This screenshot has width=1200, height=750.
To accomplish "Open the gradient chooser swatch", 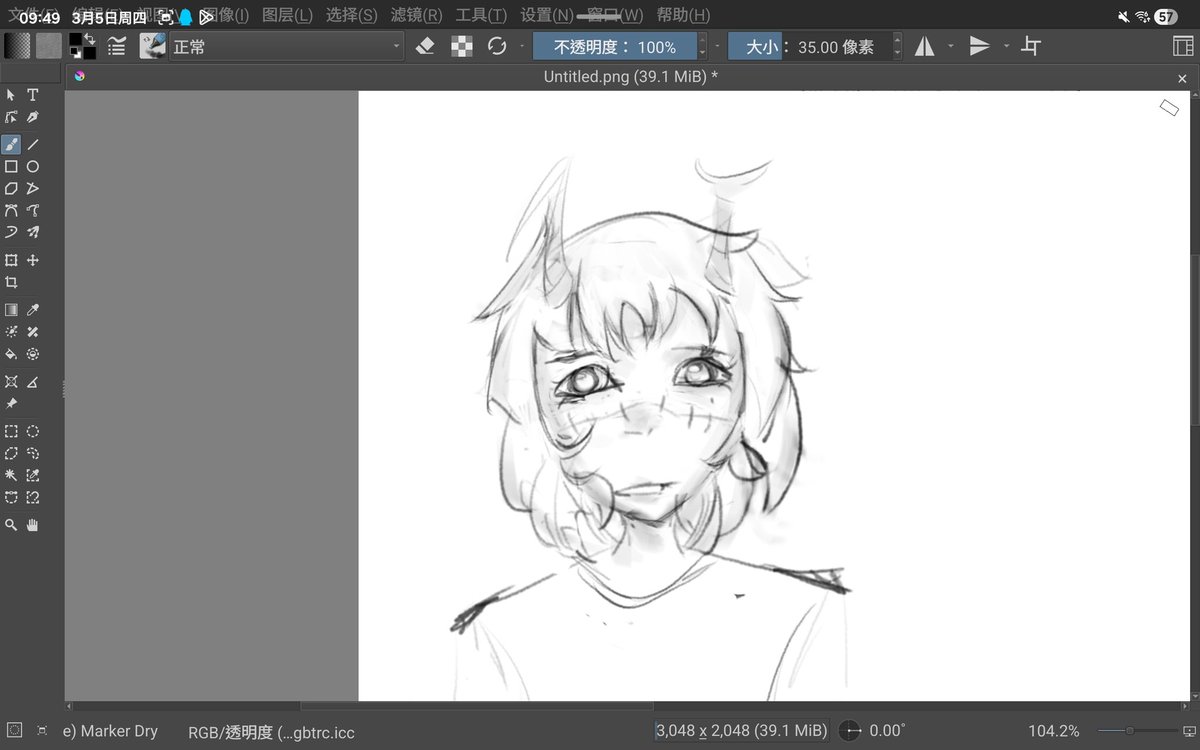I will [x=17, y=46].
